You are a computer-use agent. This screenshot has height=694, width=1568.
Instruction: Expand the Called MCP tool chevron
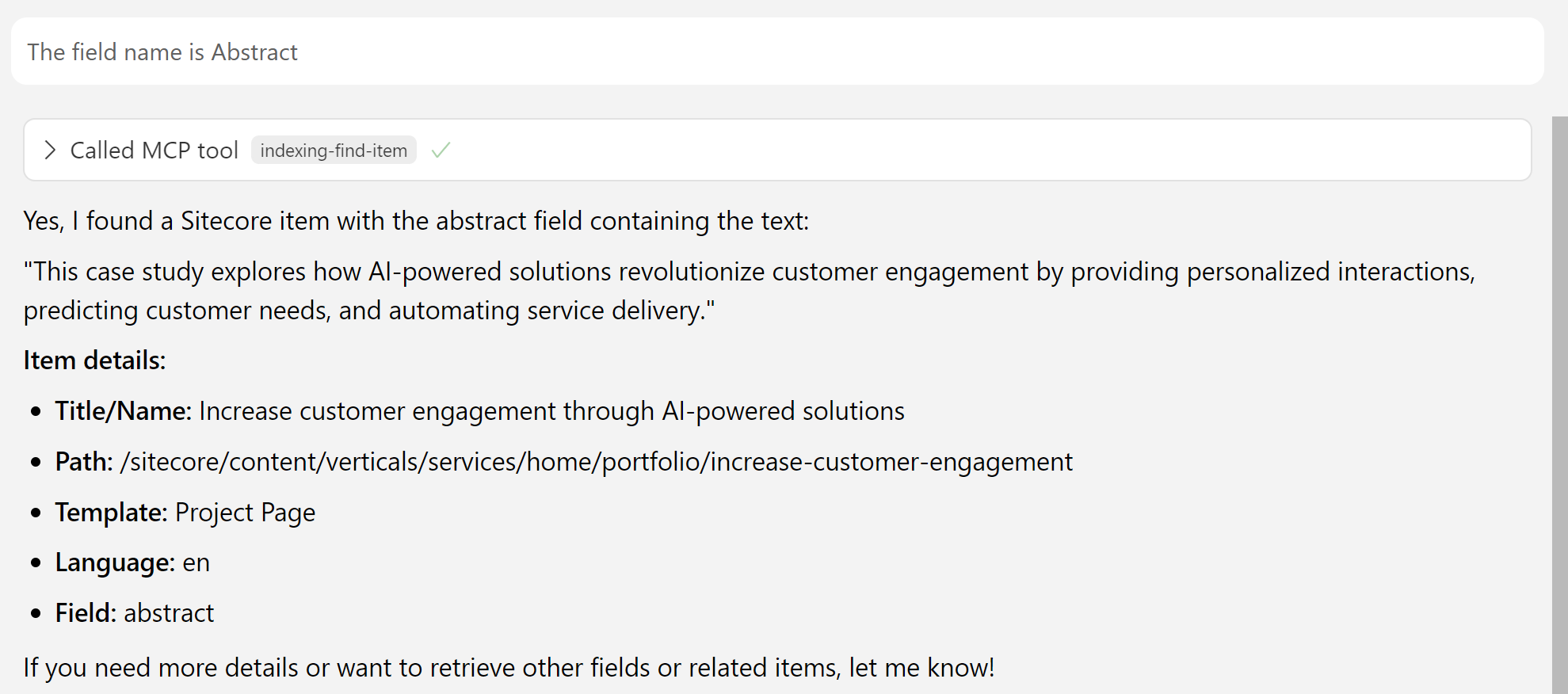pos(50,151)
